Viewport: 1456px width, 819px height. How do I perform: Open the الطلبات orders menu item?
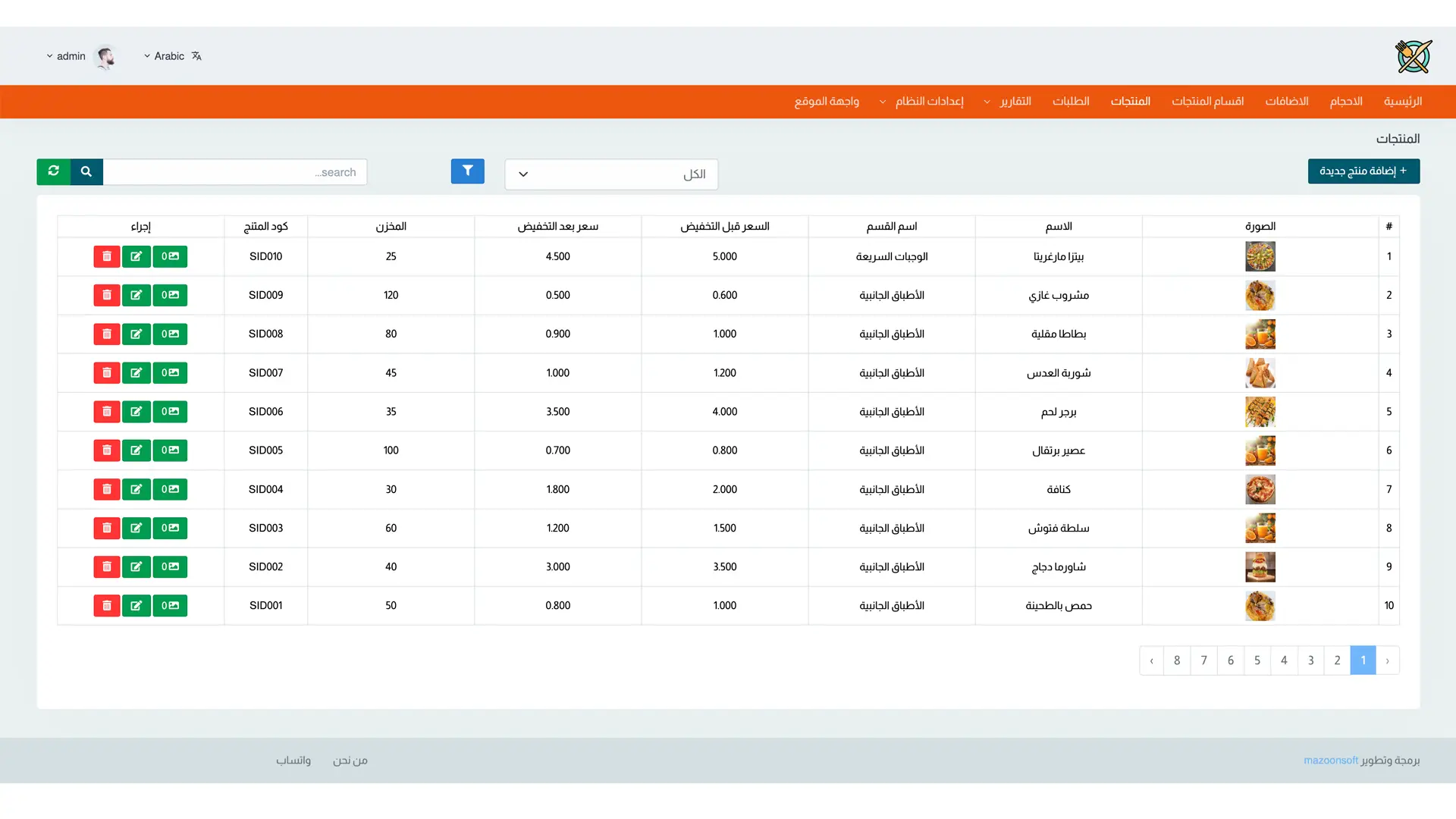[1071, 101]
